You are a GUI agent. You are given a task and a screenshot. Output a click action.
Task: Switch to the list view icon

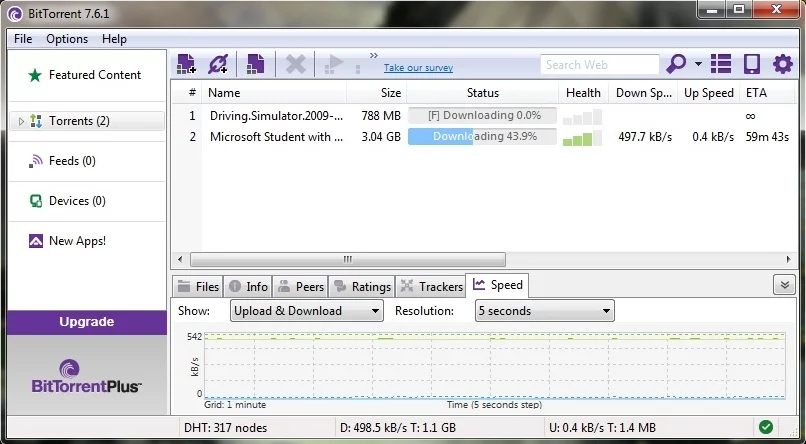[722, 64]
